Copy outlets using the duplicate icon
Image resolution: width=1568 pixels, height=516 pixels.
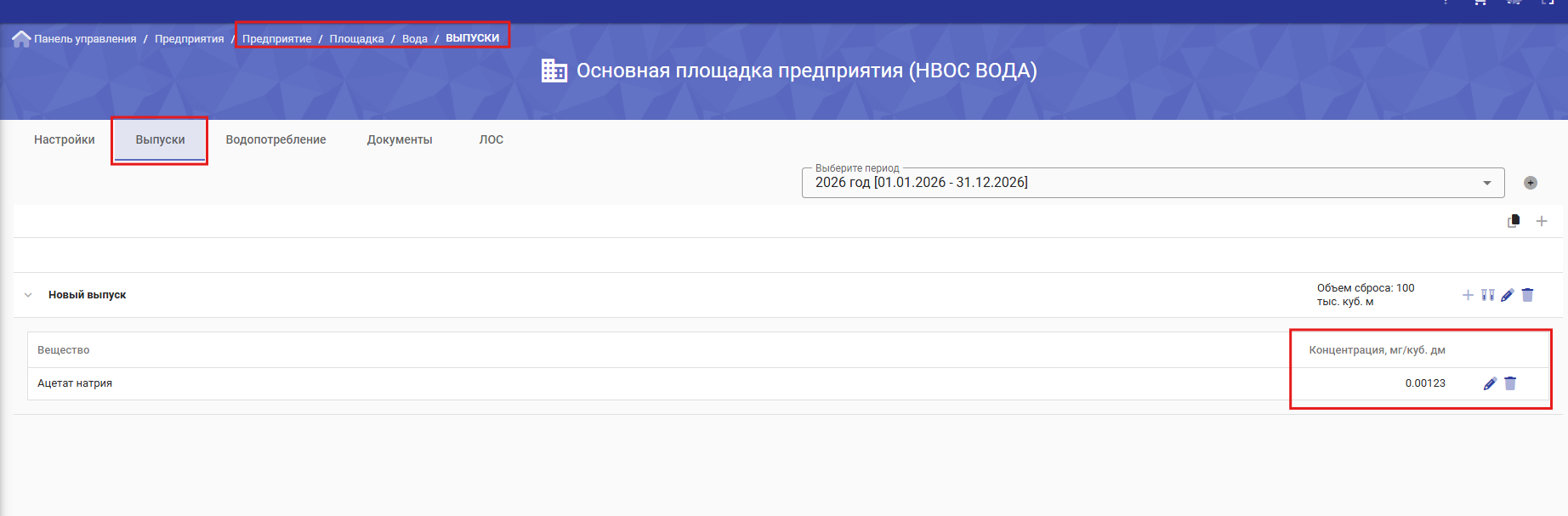[1514, 221]
